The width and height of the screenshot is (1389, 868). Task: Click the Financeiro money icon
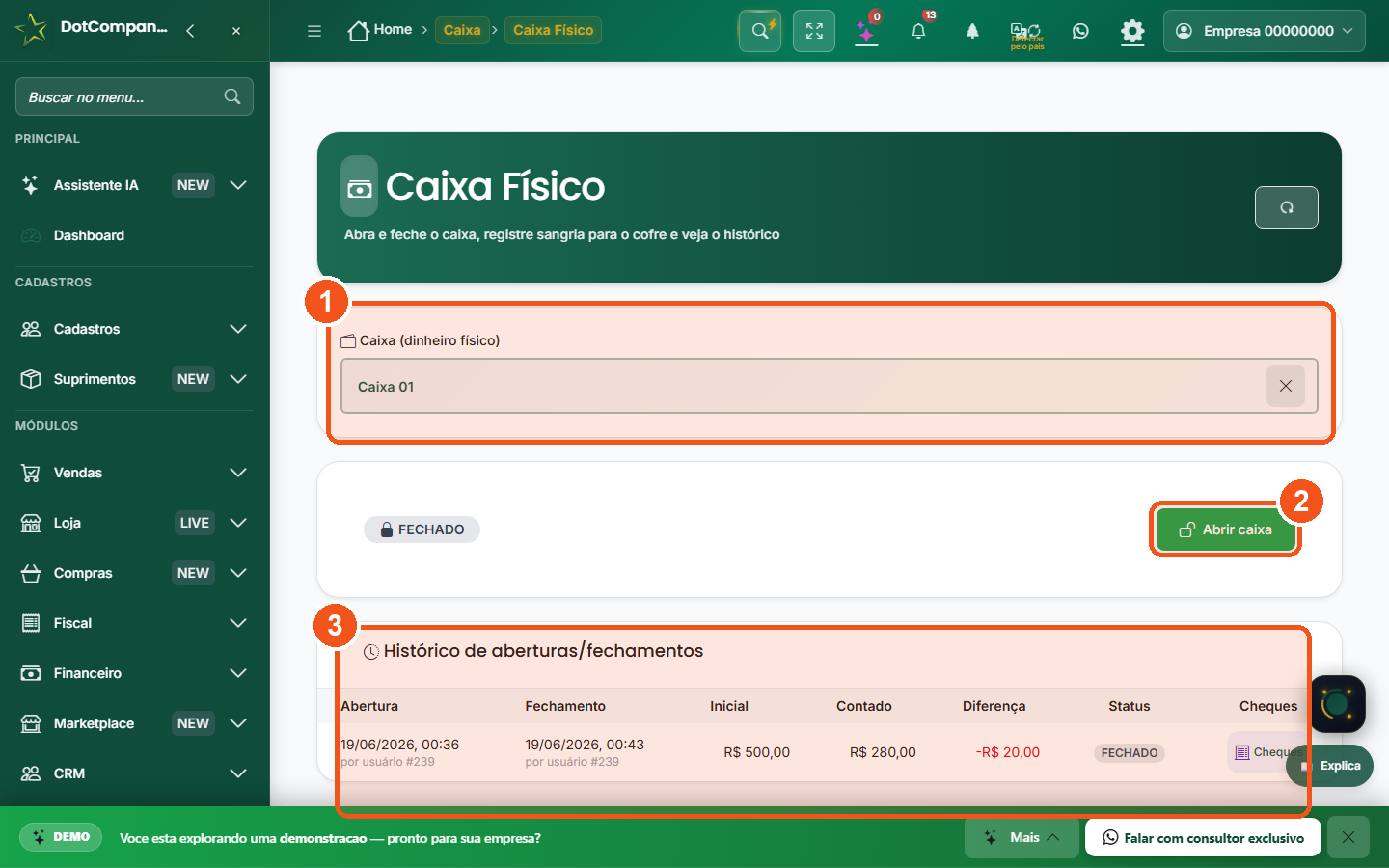(x=31, y=673)
